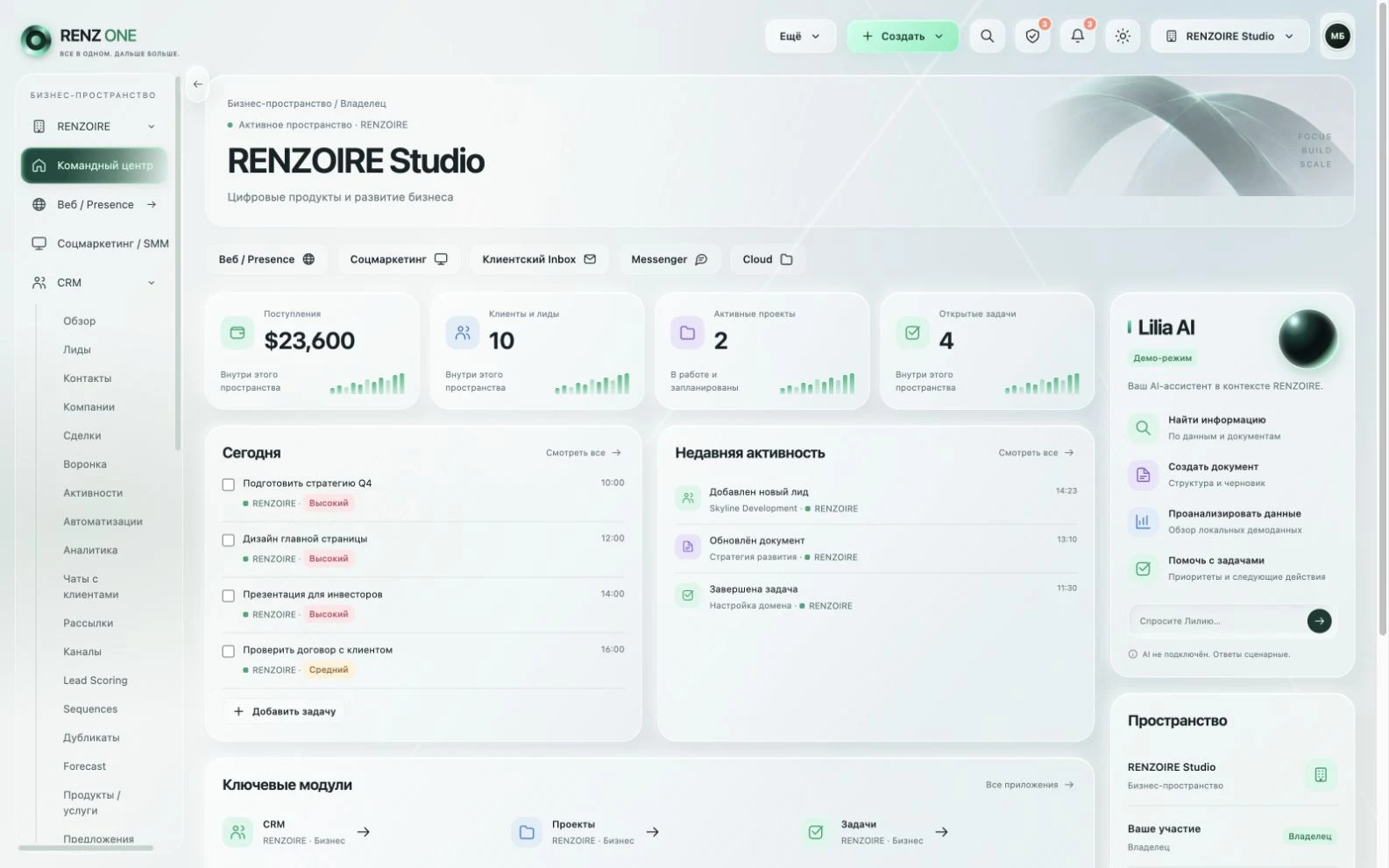Image resolution: width=1389 pixels, height=868 pixels.
Task: Open the Cloud shortcut
Action: coord(768,259)
